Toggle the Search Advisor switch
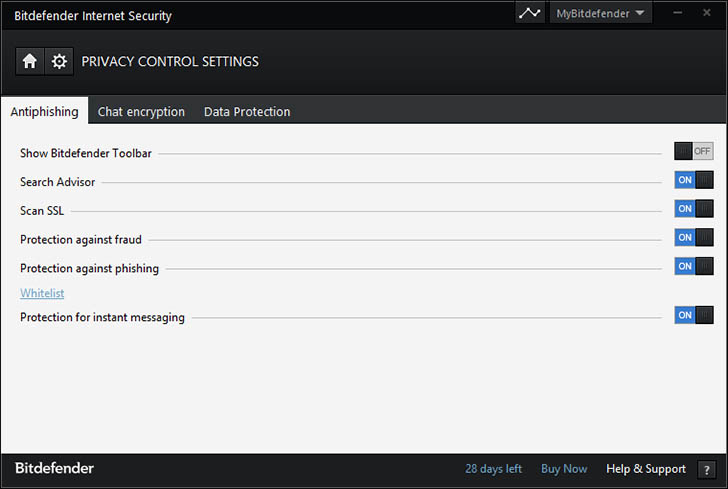 tap(694, 180)
